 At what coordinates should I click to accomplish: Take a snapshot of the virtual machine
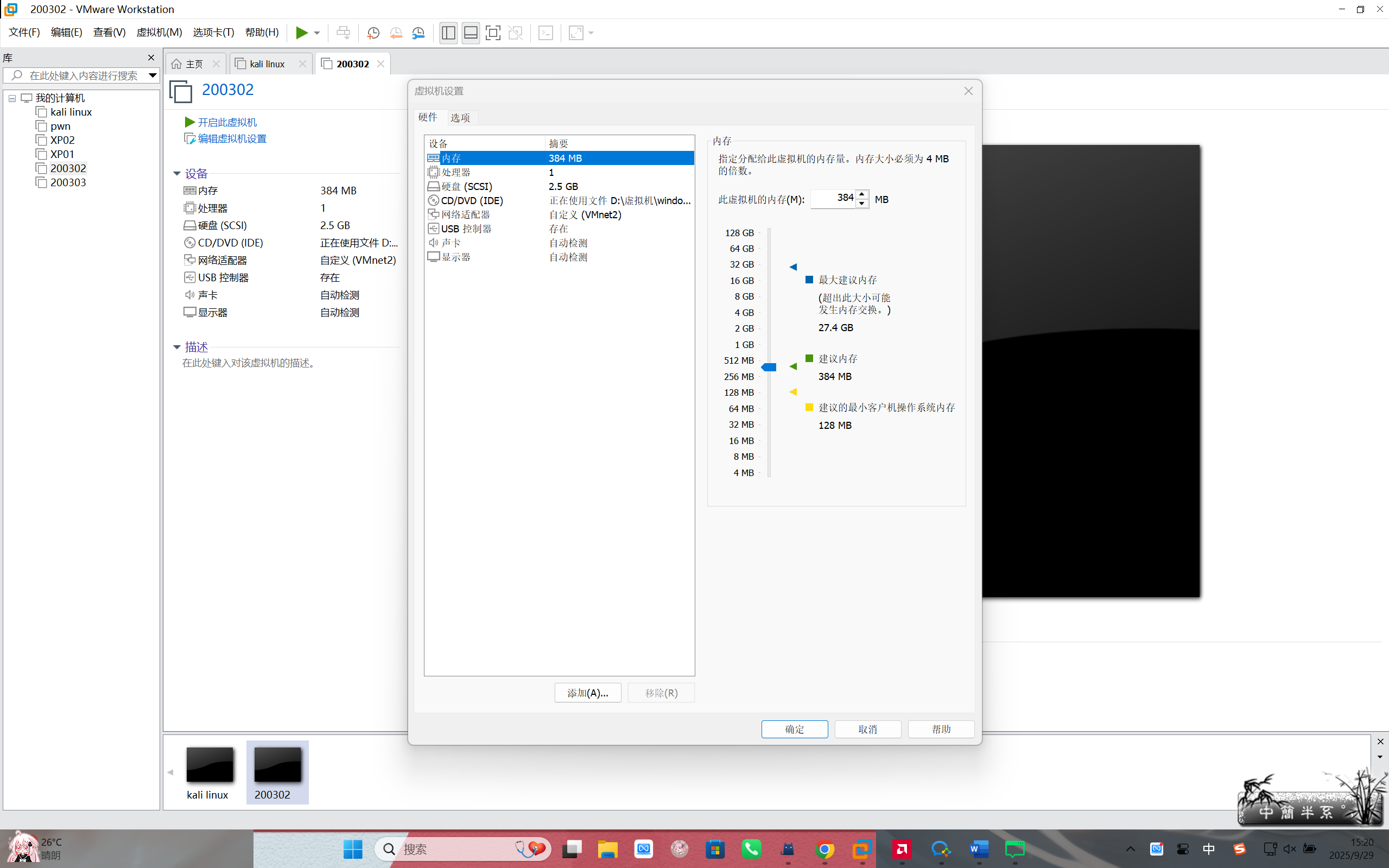tap(372, 33)
